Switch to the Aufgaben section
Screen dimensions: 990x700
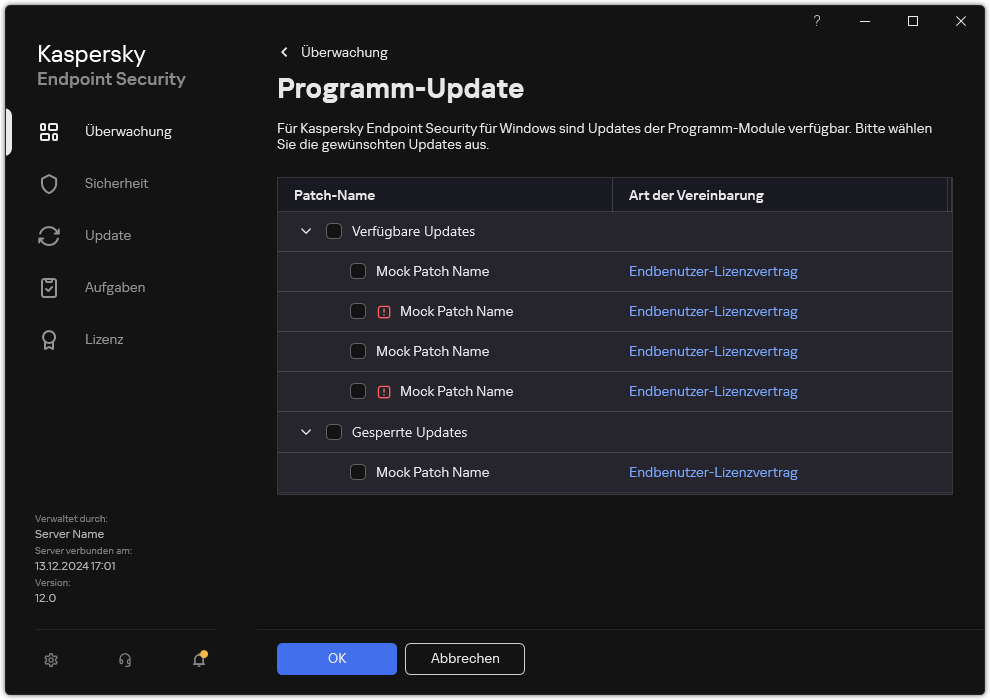tap(115, 287)
